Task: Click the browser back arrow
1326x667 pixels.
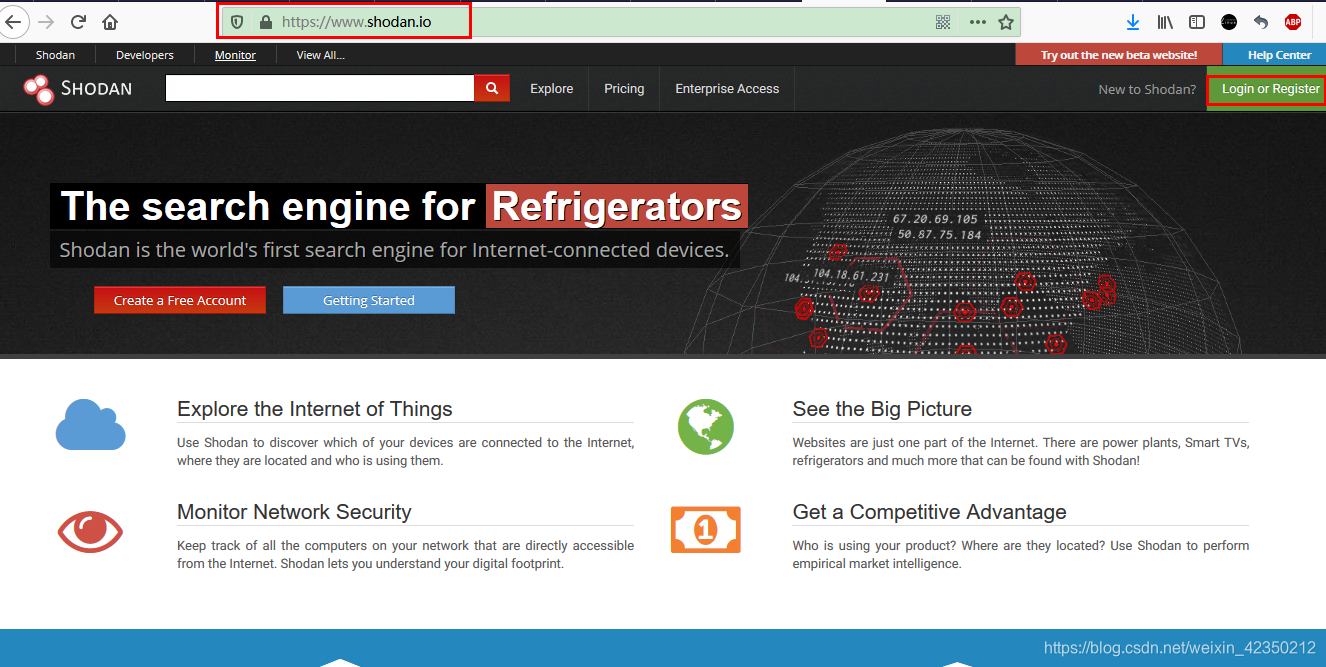Action: coord(13,22)
